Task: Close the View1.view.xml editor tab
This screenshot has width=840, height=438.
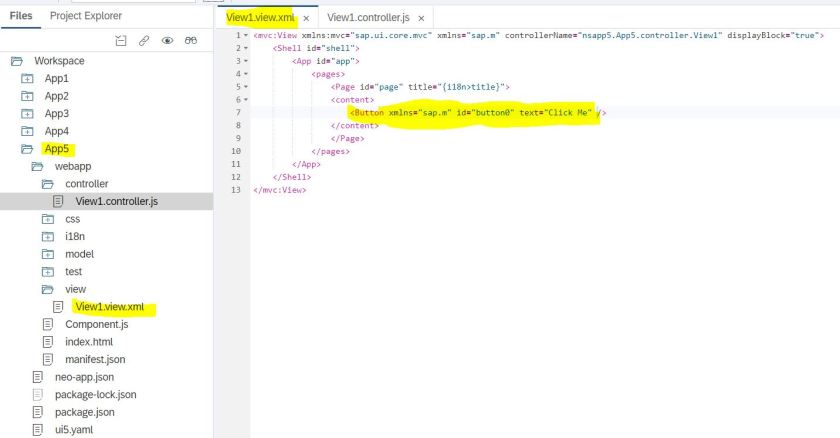Action: point(306,18)
